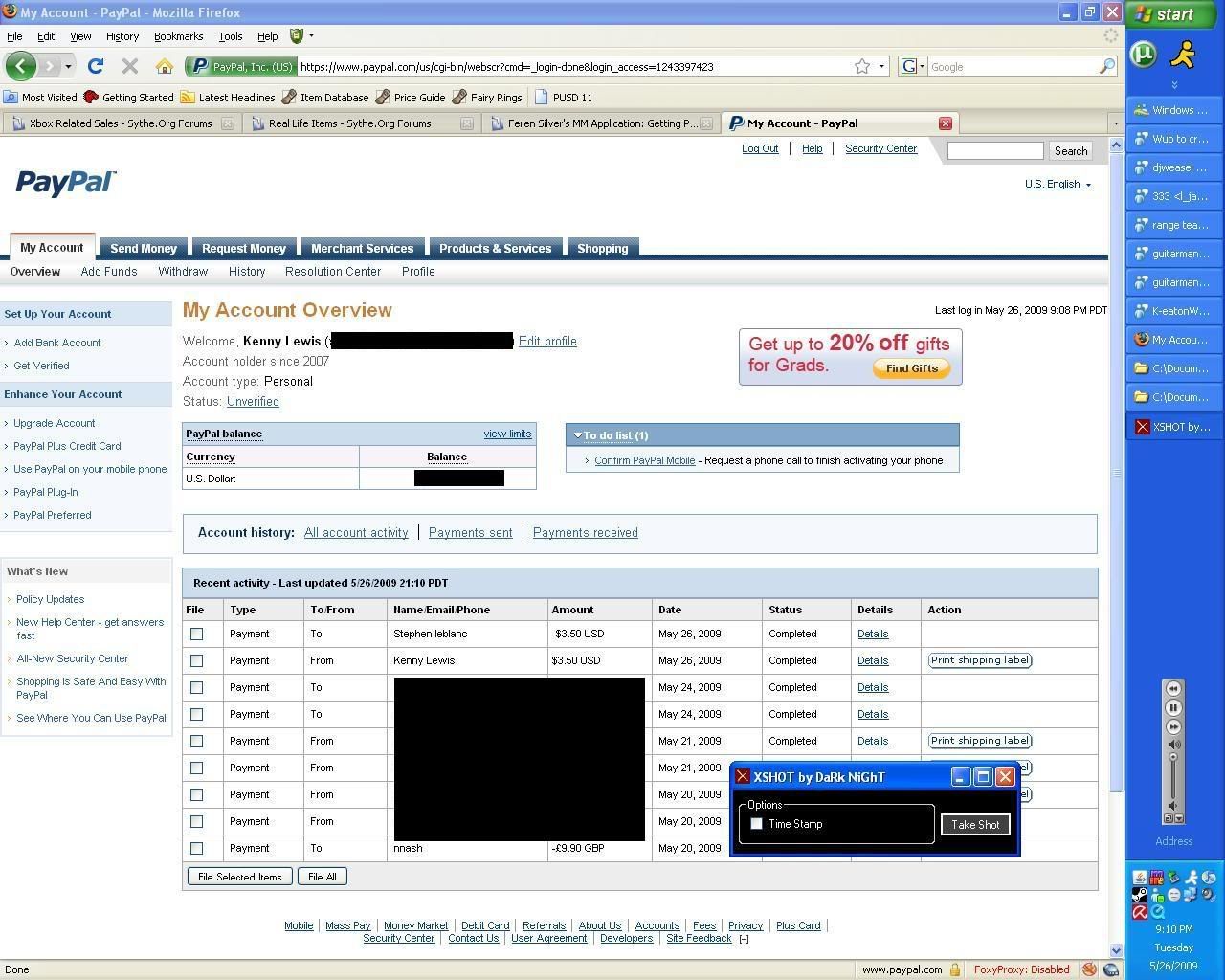Enable Time Stamp option in XSHOT

pos(757,824)
